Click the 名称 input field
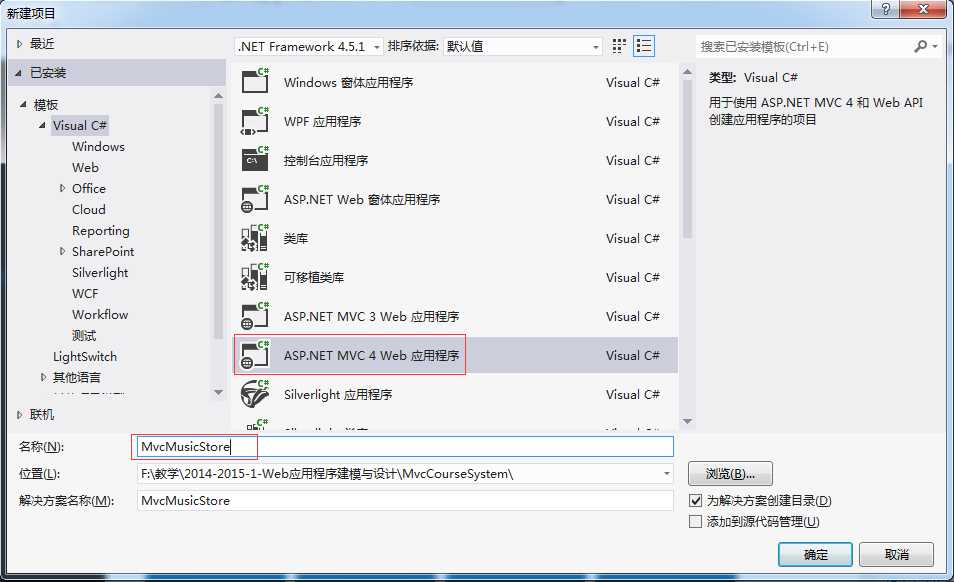The width and height of the screenshot is (954, 582). point(405,446)
